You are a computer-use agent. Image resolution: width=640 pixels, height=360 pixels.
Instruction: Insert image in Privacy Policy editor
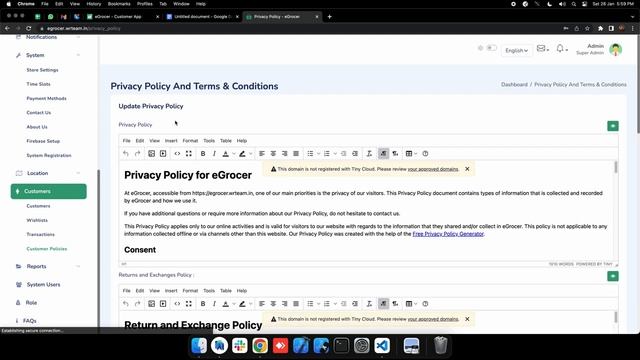pos(151,153)
